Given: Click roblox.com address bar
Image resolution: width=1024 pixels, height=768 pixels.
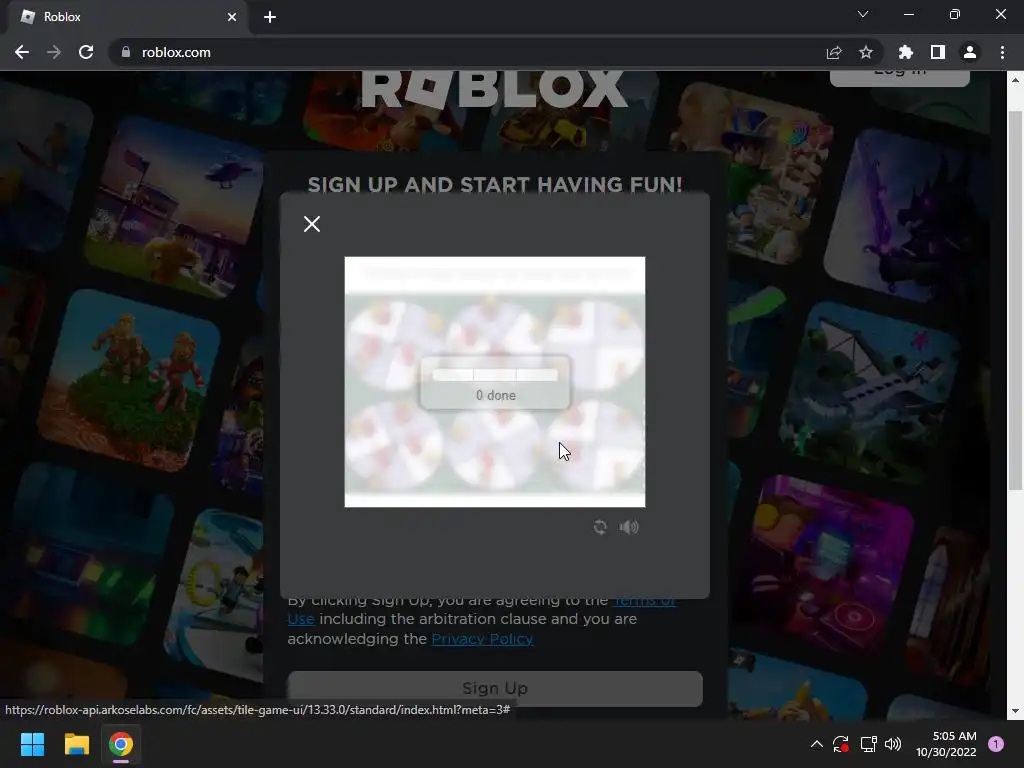Looking at the screenshot, I should point(470,52).
